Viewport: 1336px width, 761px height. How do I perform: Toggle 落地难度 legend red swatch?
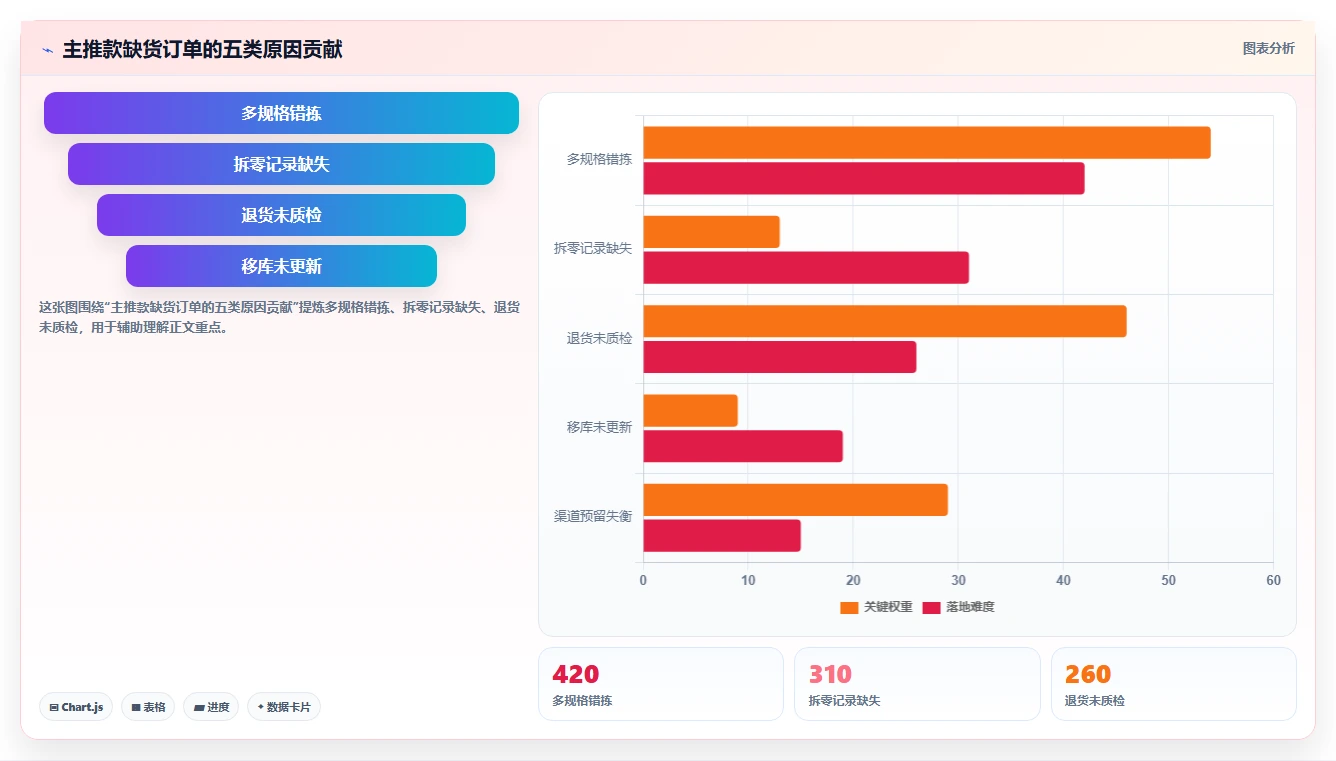931,607
